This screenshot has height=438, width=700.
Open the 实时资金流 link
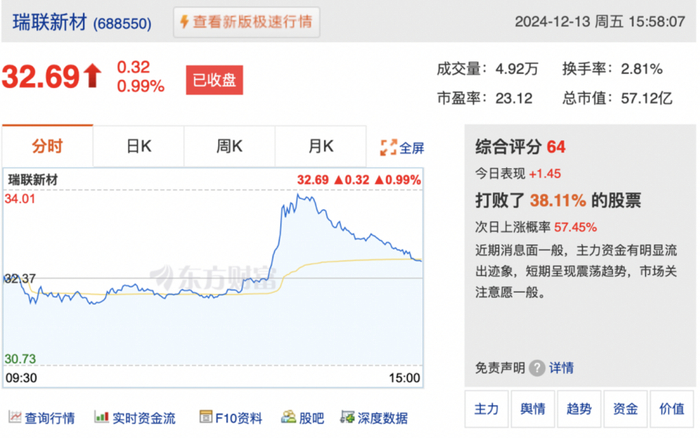click(x=144, y=418)
